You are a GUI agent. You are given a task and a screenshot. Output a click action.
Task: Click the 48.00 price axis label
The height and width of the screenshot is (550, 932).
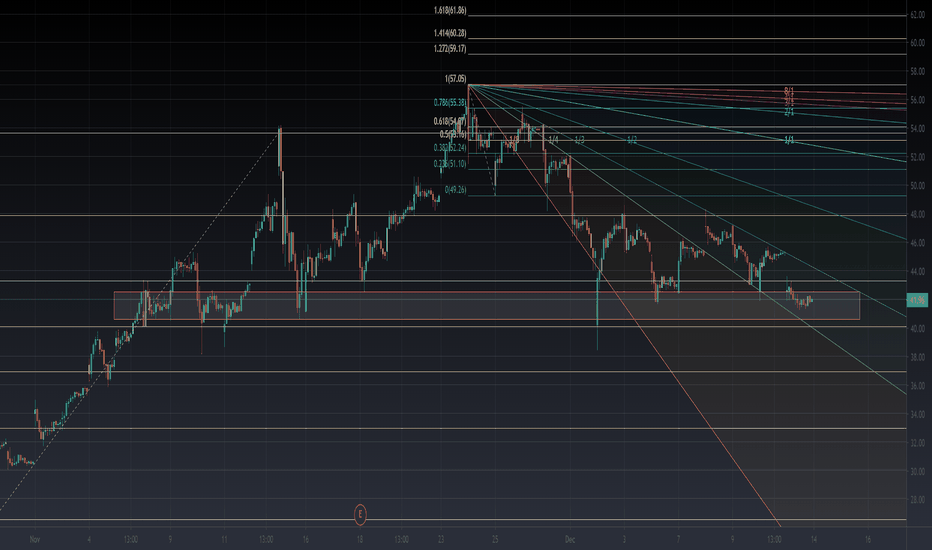[x=917, y=214]
